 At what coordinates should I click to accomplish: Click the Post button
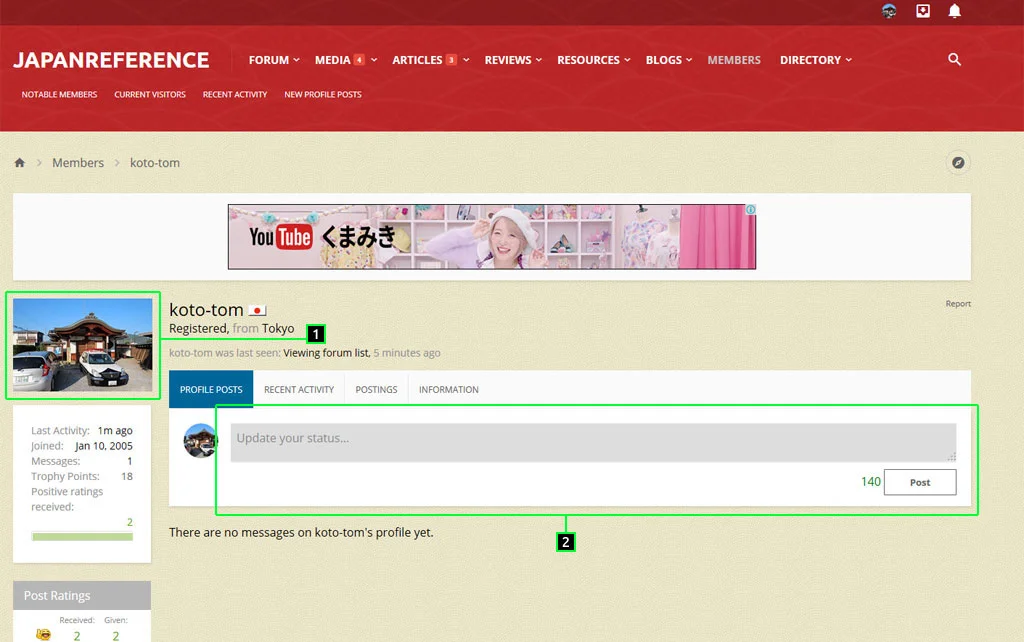[920, 482]
